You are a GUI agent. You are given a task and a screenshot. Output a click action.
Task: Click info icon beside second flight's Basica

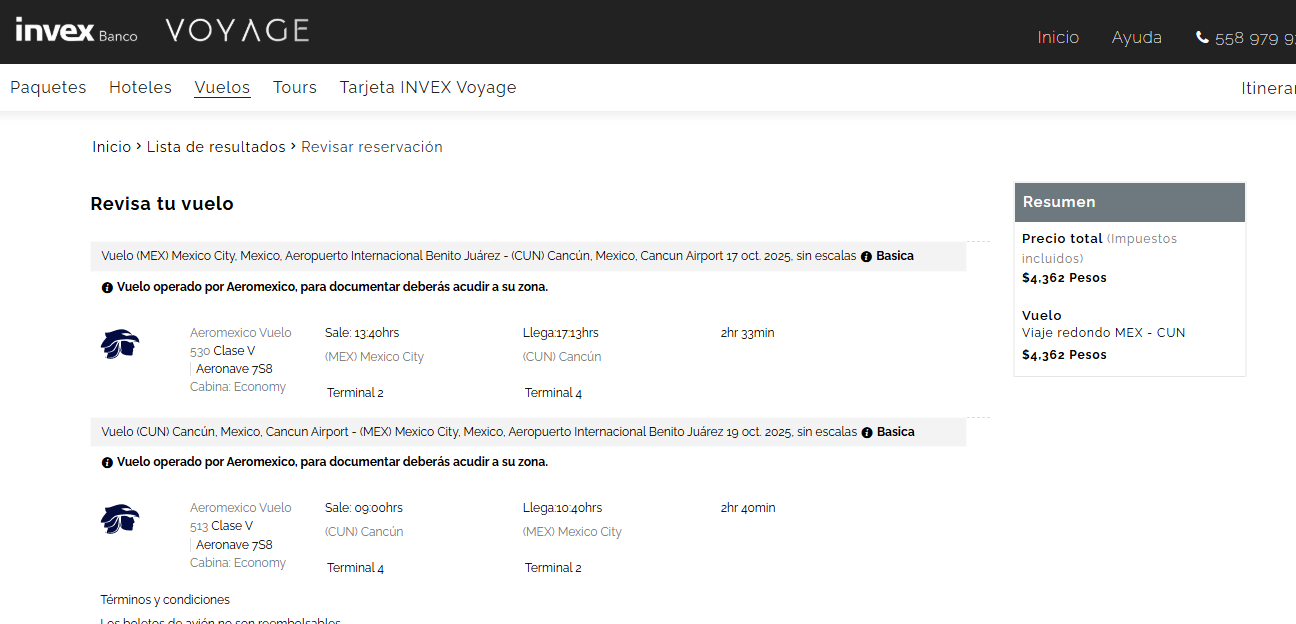[x=867, y=432]
